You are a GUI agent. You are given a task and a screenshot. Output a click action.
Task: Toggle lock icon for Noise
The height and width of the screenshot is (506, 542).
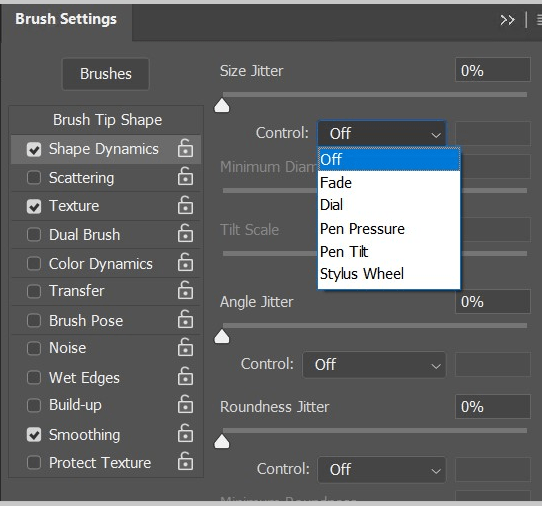click(x=185, y=348)
